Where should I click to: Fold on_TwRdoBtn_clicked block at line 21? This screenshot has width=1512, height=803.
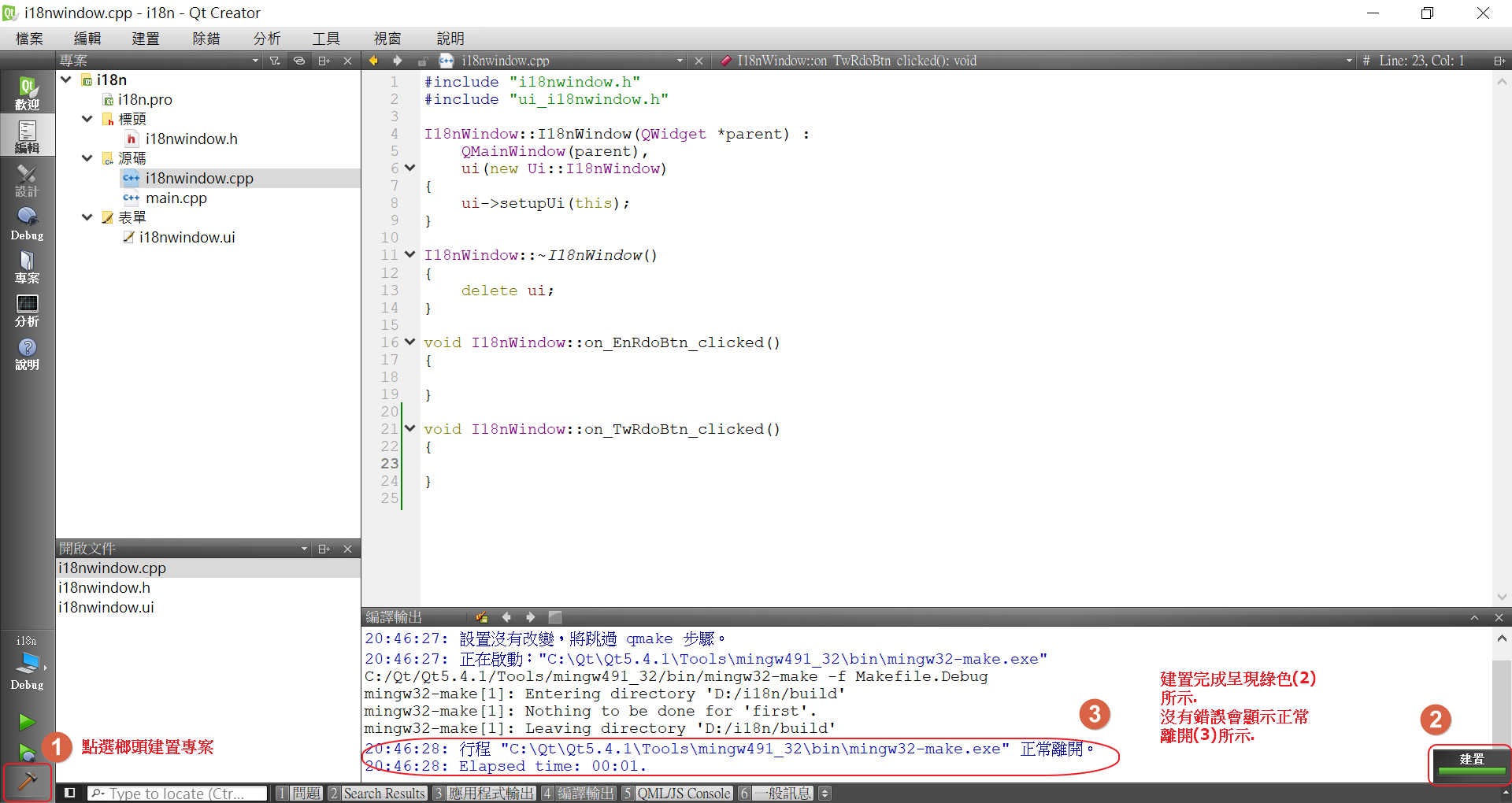tap(409, 428)
